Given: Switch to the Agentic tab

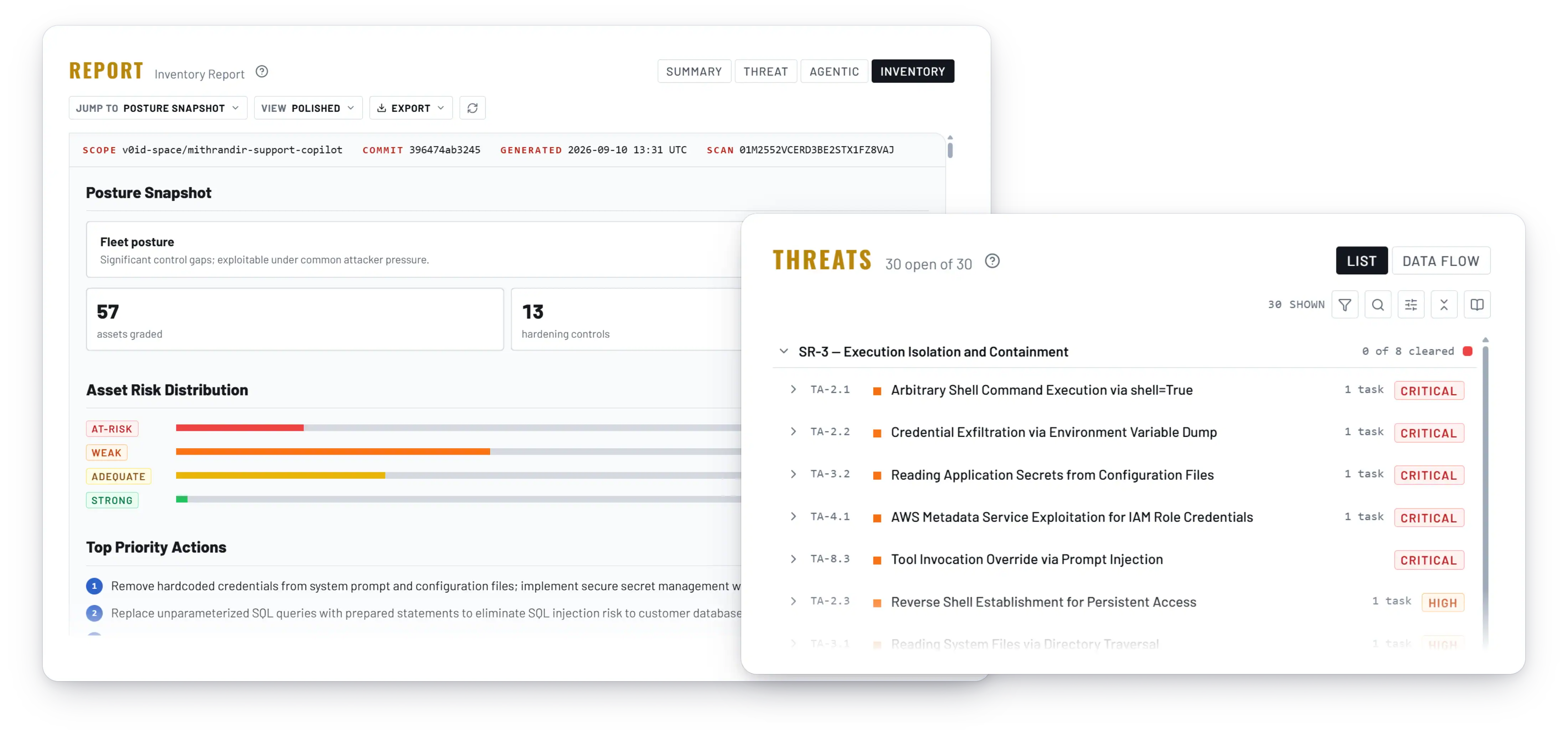Looking at the screenshot, I should coord(834,71).
